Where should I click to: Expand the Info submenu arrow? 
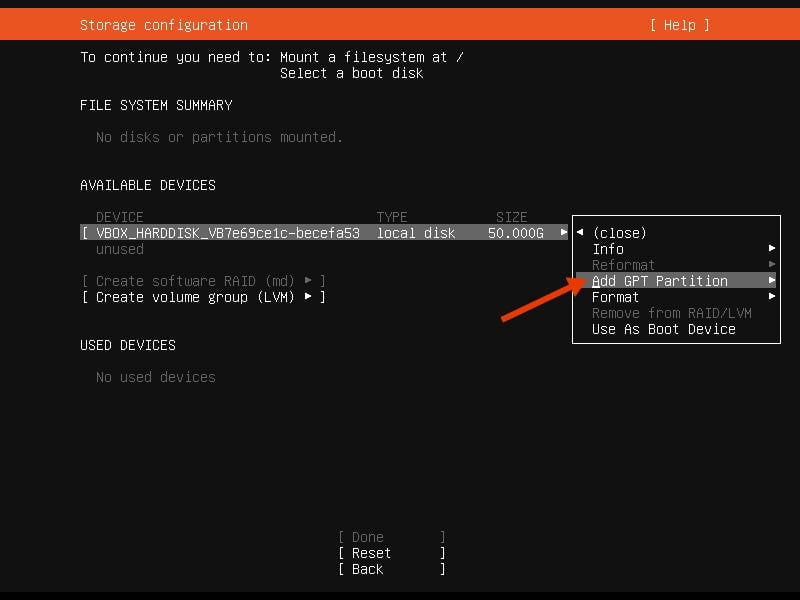click(x=772, y=248)
